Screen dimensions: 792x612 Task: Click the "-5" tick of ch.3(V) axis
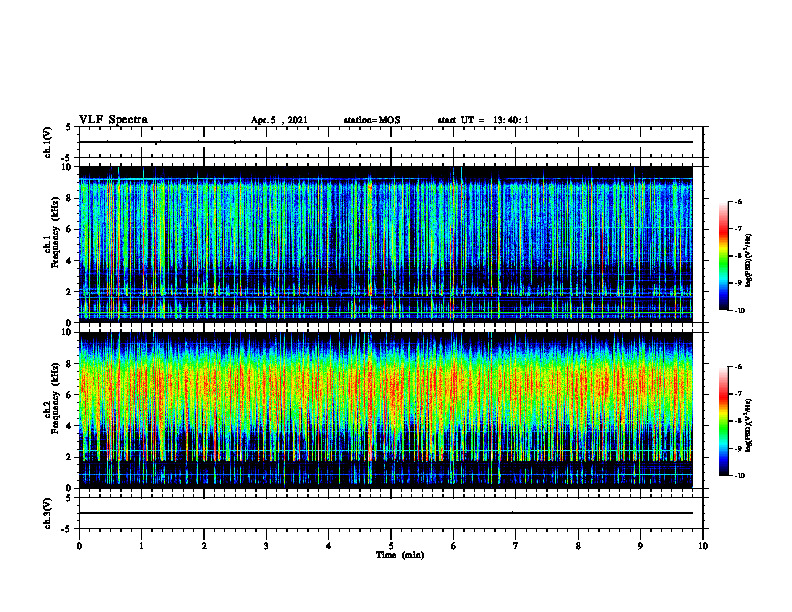(x=67, y=529)
